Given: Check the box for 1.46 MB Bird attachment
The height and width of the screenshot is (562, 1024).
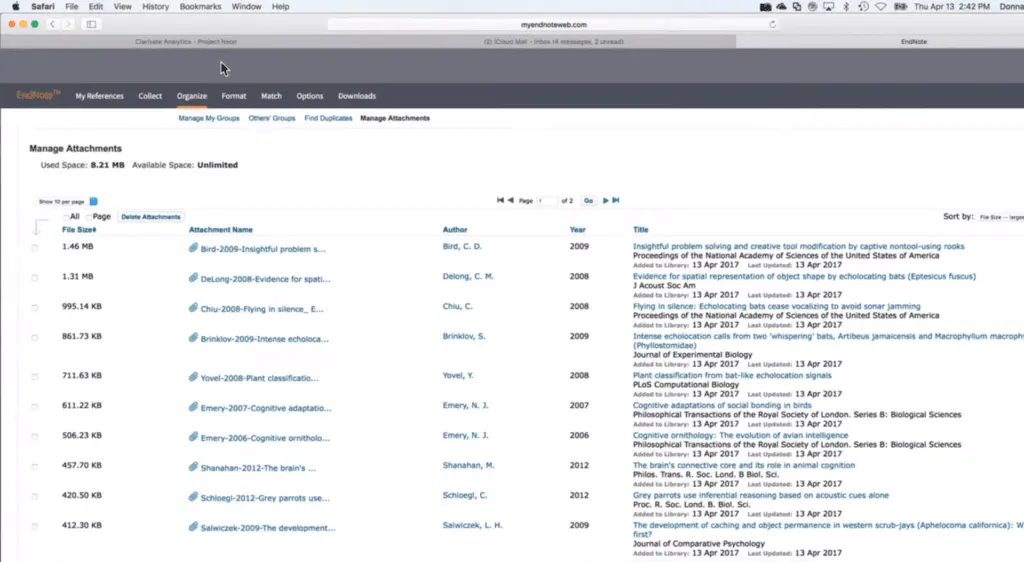Looking at the screenshot, I should tap(35, 247).
